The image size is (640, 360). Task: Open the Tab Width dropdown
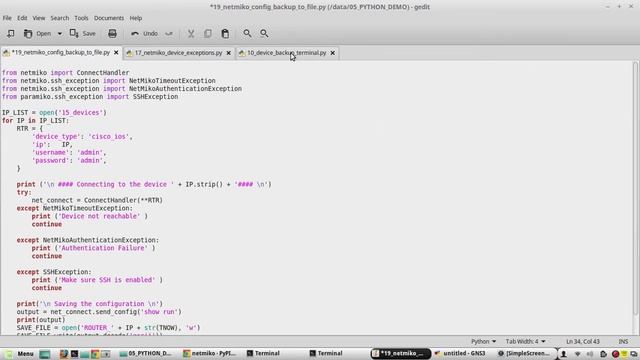[525, 341]
